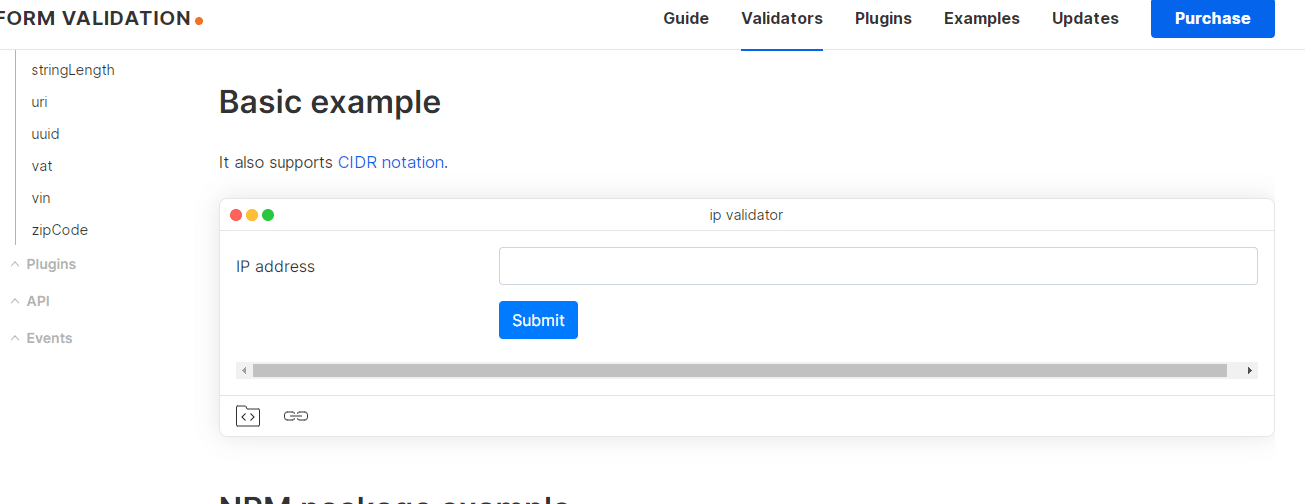Image resolution: width=1305 pixels, height=504 pixels.
Task: Expand the Events sidebar section
Action: 41,338
